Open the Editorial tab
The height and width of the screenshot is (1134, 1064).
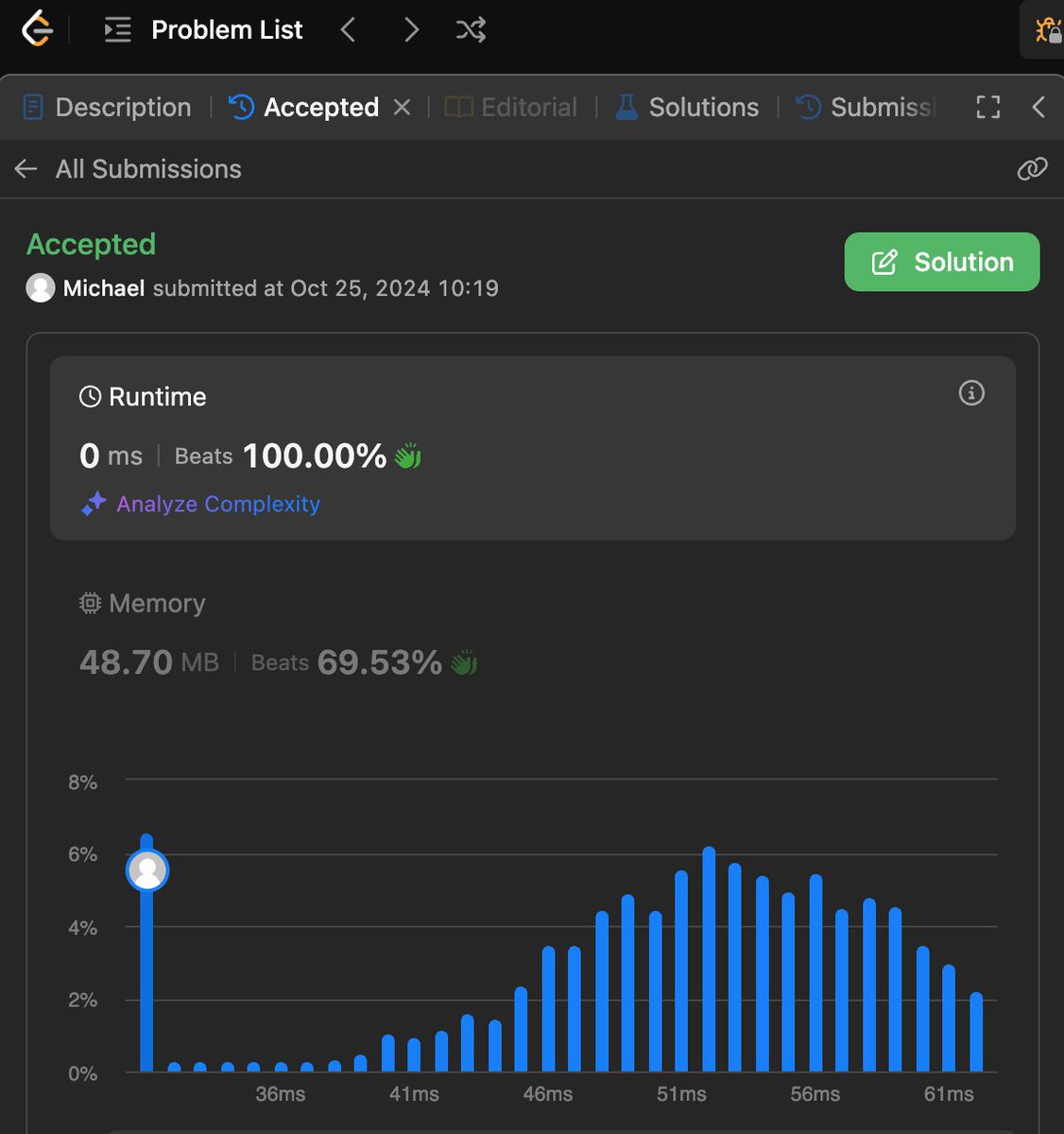(x=510, y=107)
